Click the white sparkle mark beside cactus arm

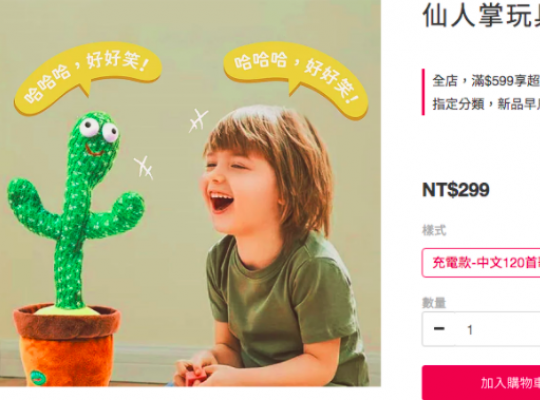click(x=144, y=167)
